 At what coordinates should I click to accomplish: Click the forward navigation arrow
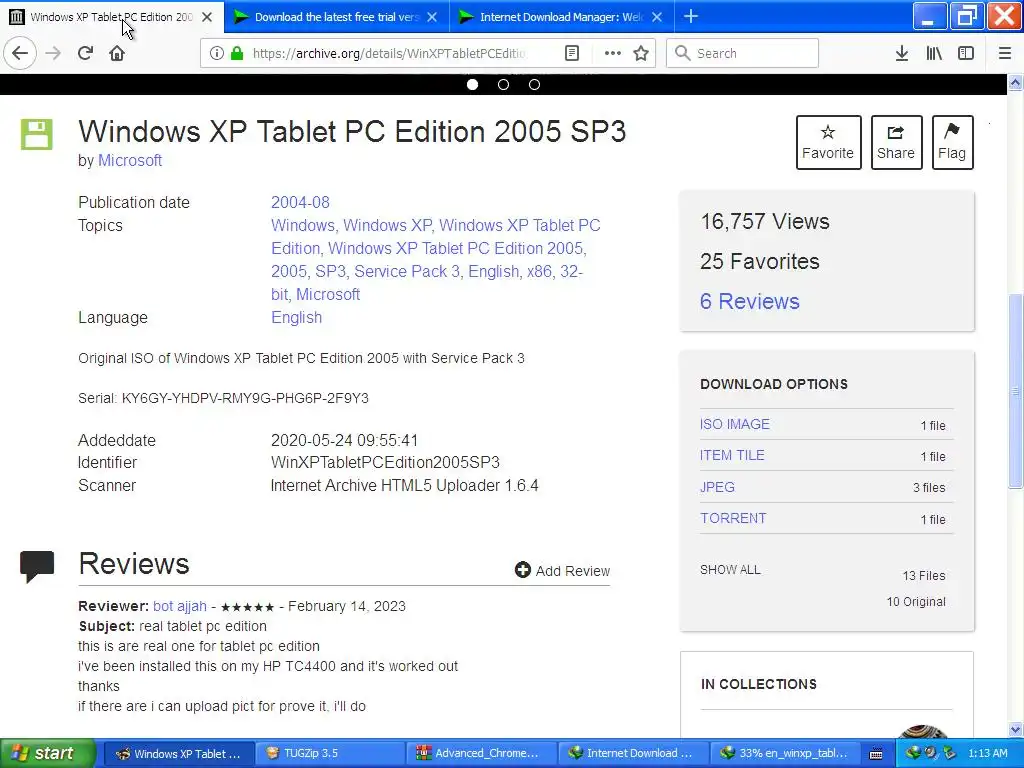[53, 53]
